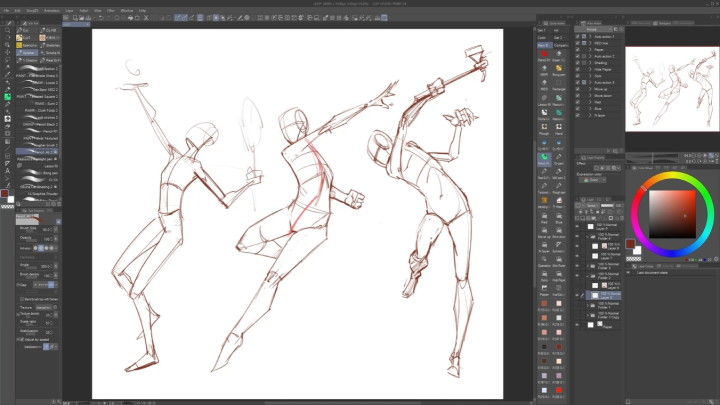Select the Zoom magnifier tool
720x405 pixels.
tap(8, 28)
